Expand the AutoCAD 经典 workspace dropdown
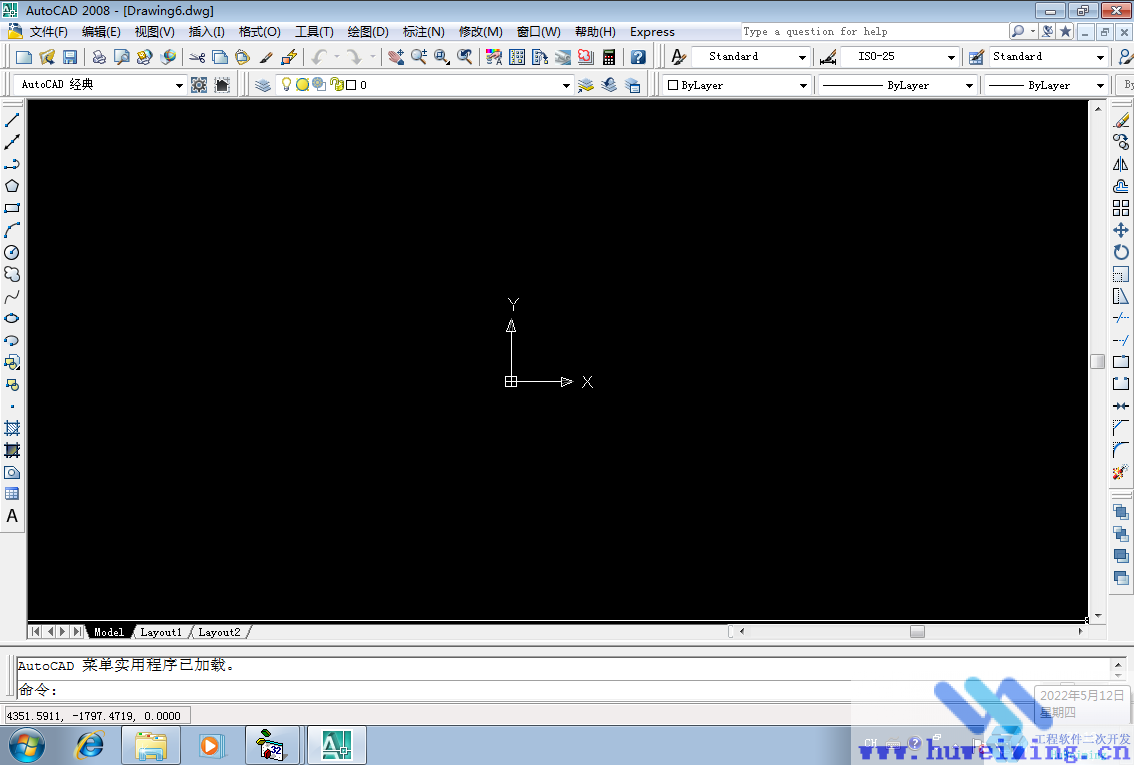1134x765 pixels. point(179,85)
